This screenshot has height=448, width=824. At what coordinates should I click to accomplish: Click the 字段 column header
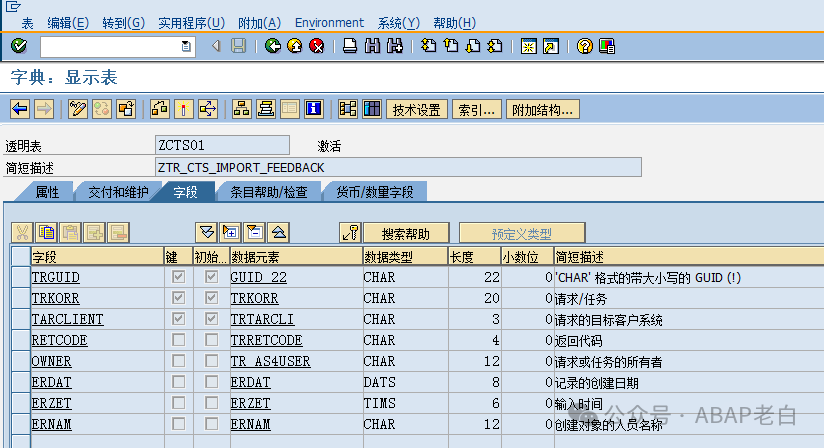pyautogui.click(x=97, y=257)
